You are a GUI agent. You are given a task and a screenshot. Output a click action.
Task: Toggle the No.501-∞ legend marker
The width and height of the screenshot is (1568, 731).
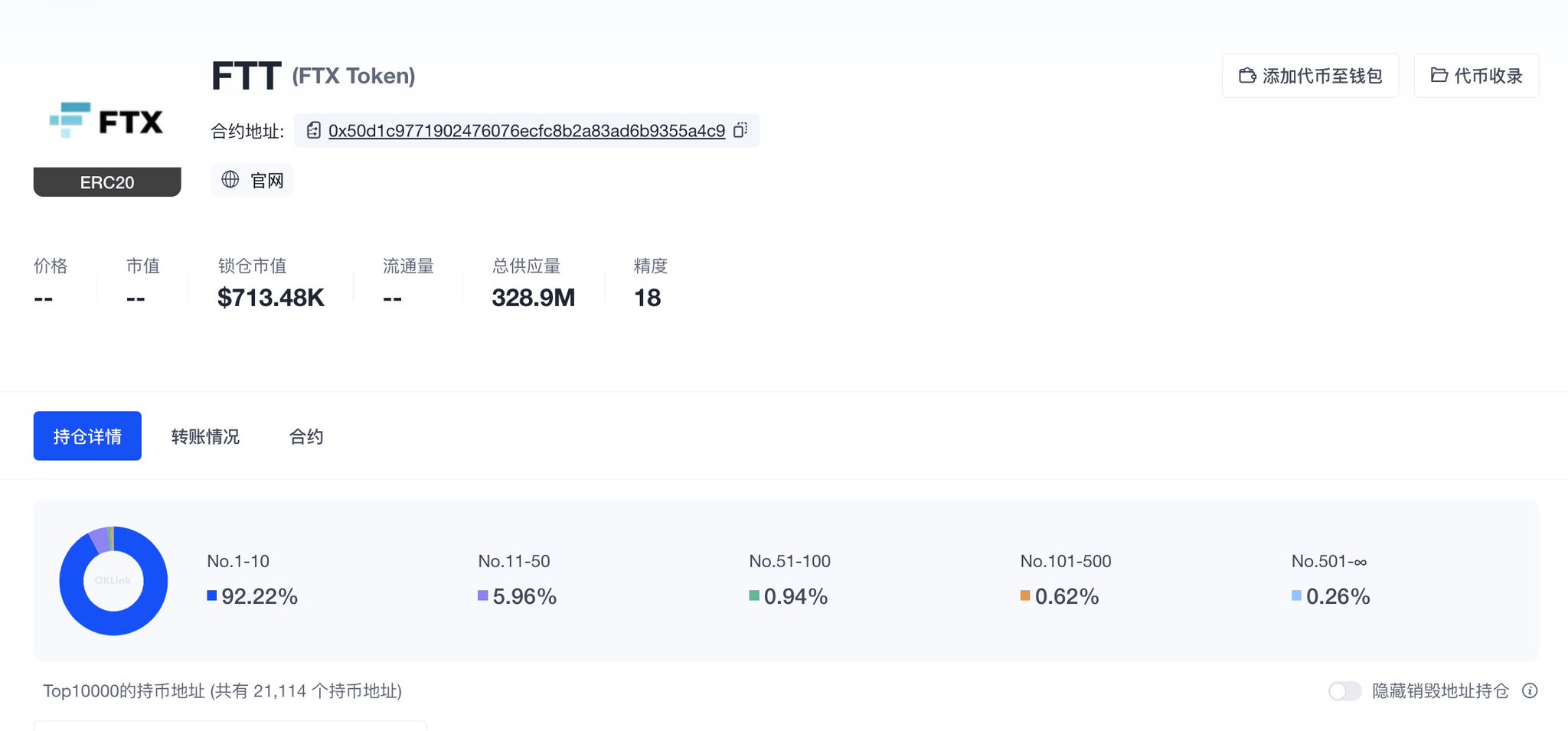(x=1295, y=595)
